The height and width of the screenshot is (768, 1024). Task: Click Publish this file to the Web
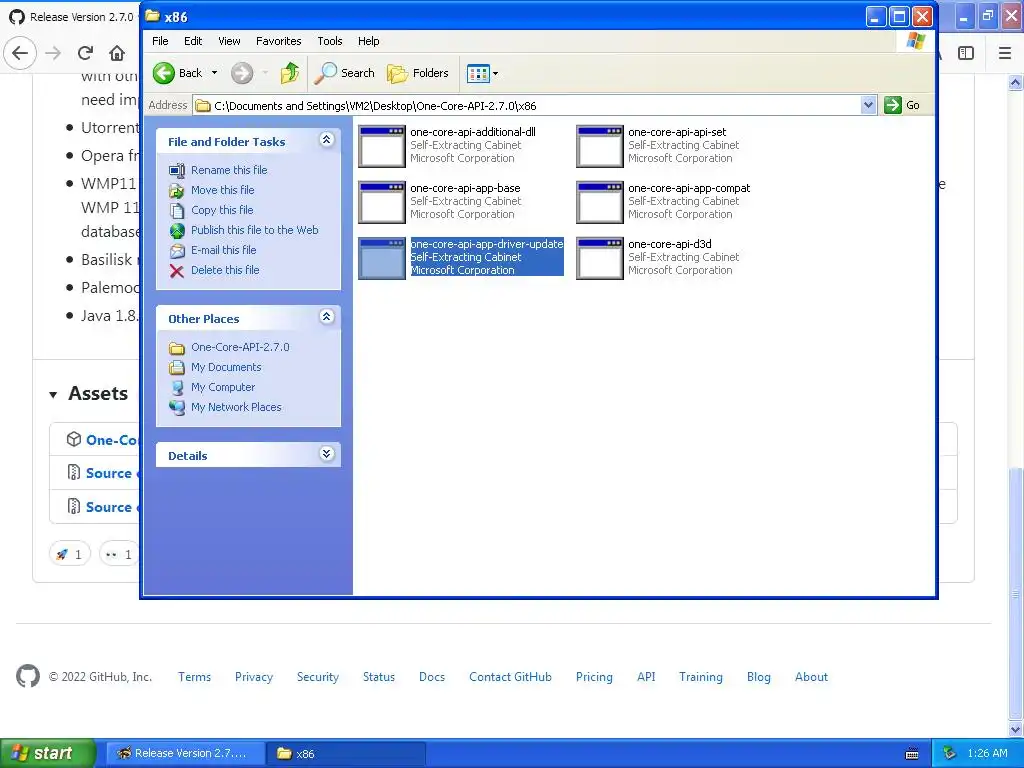click(255, 230)
